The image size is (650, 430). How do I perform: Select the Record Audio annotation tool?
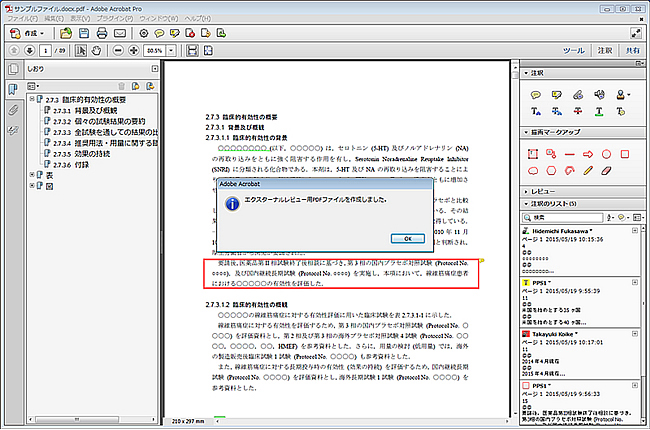point(599,95)
